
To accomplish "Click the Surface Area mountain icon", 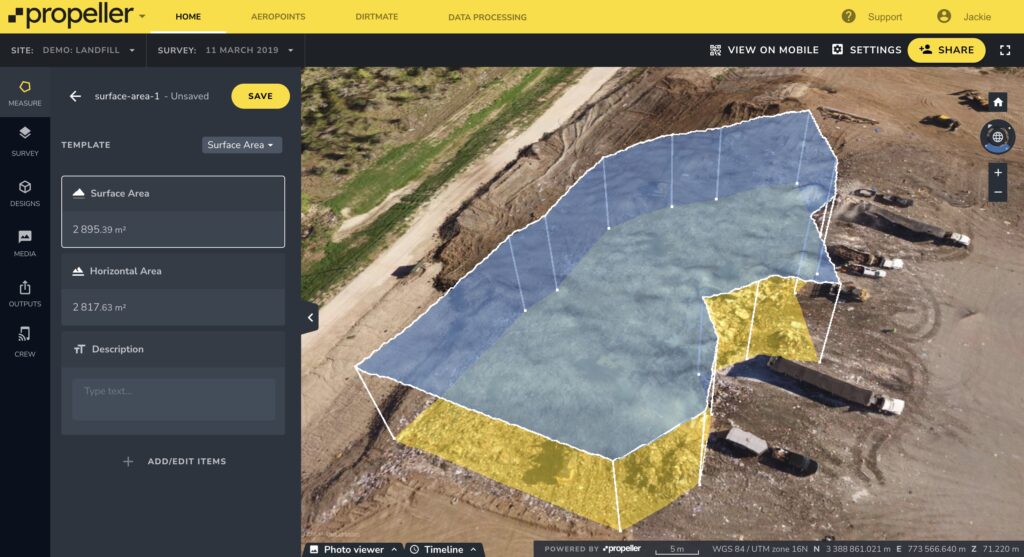I will click(78, 193).
